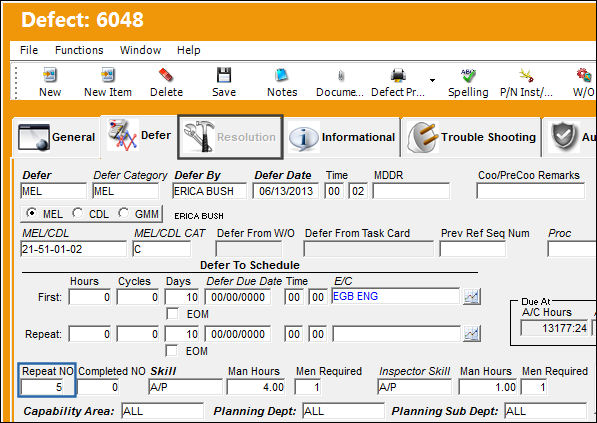Image resolution: width=597 pixels, height=423 pixels.
Task: Click the Repeat row Hours field
Action: (x=90, y=334)
